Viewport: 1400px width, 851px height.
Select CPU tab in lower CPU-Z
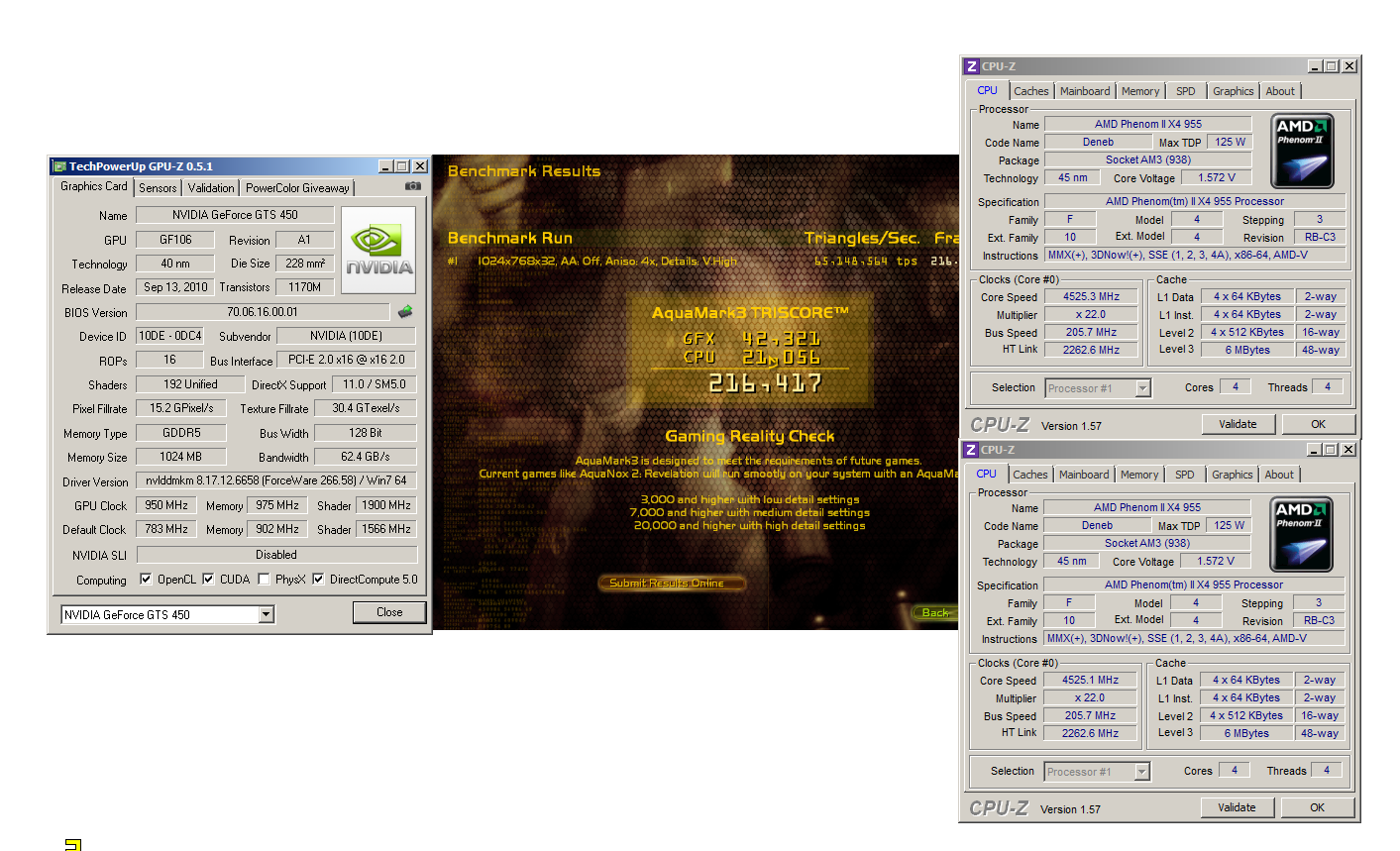tap(987, 474)
